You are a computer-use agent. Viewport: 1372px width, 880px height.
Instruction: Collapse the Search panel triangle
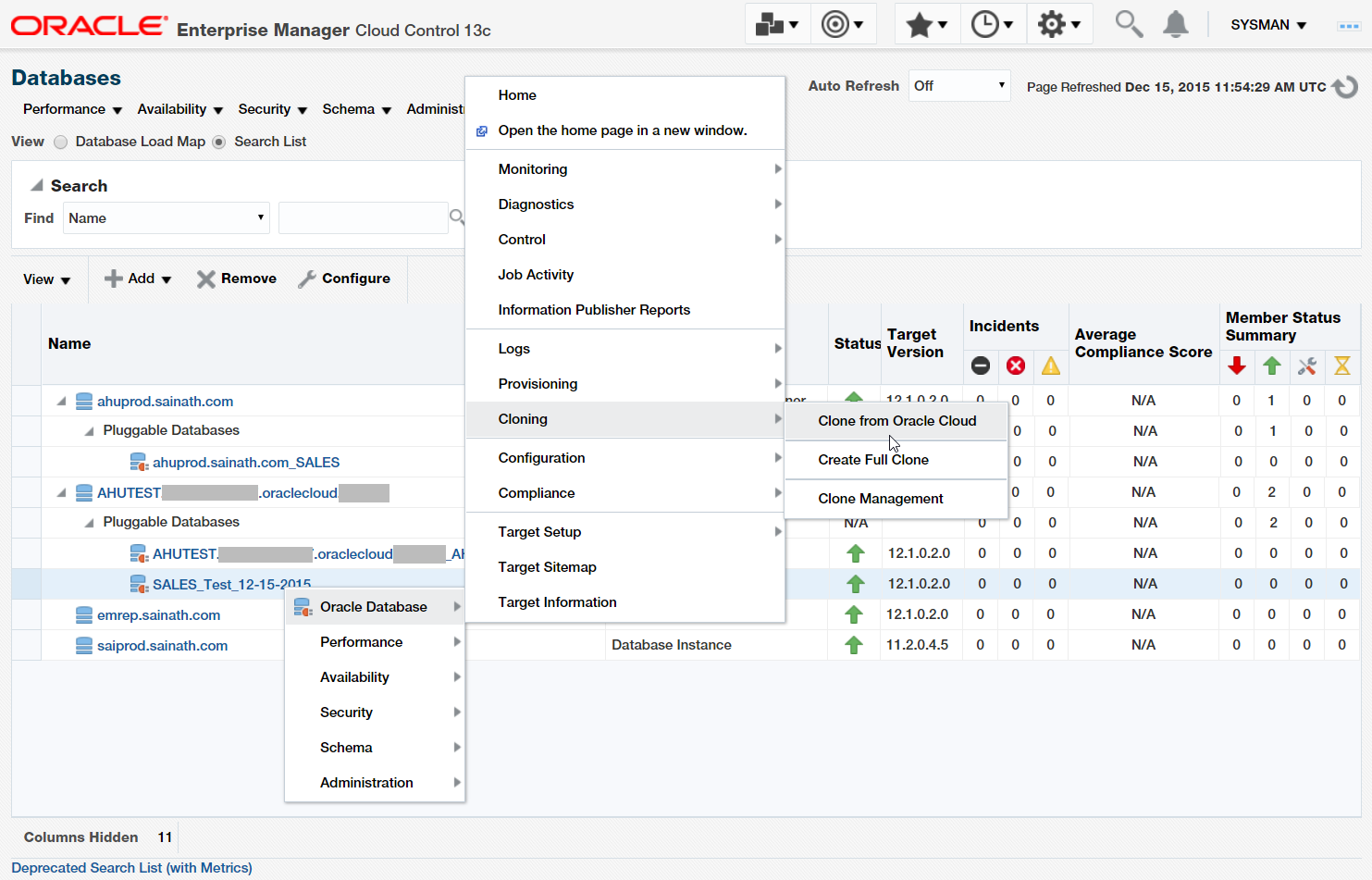coord(37,186)
